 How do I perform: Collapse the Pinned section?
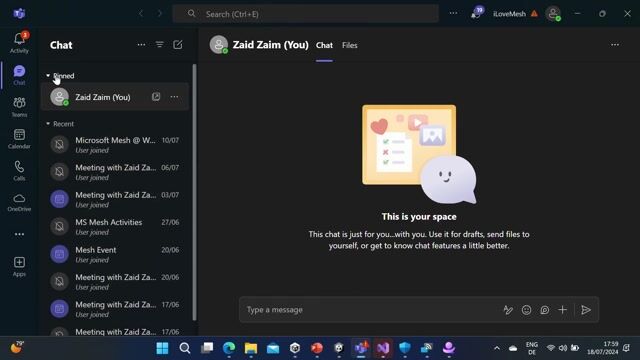coord(60,76)
